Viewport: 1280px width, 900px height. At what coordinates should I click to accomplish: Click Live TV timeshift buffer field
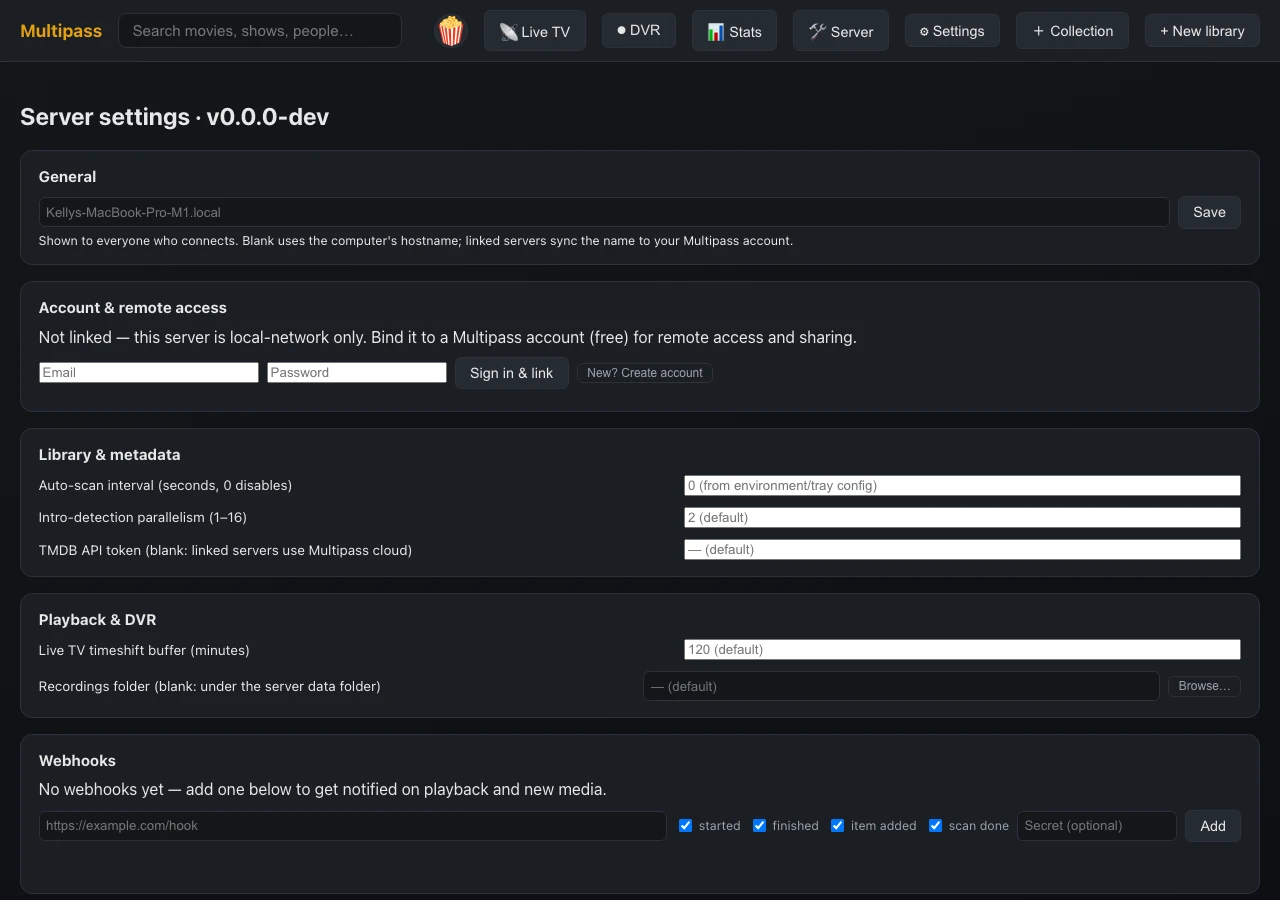pyautogui.click(x=962, y=649)
